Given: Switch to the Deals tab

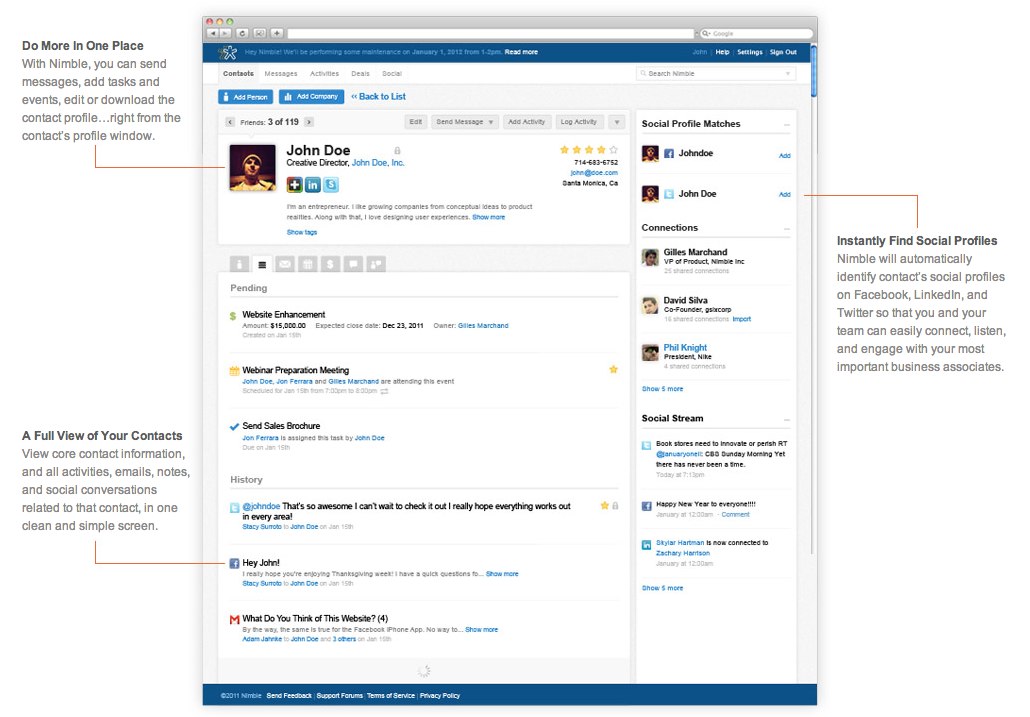Looking at the screenshot, I should (x=360, y=74).
